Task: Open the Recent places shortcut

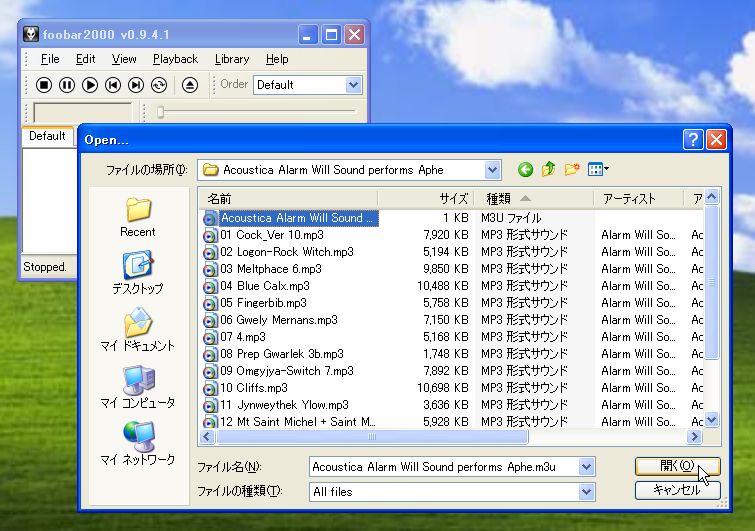Action: [x=138, y=217]
